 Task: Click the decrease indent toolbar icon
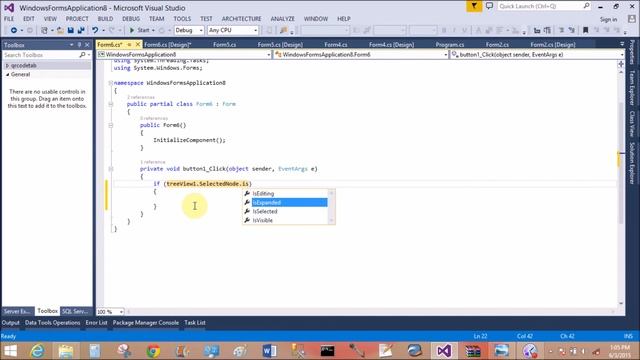pos(537,30)
